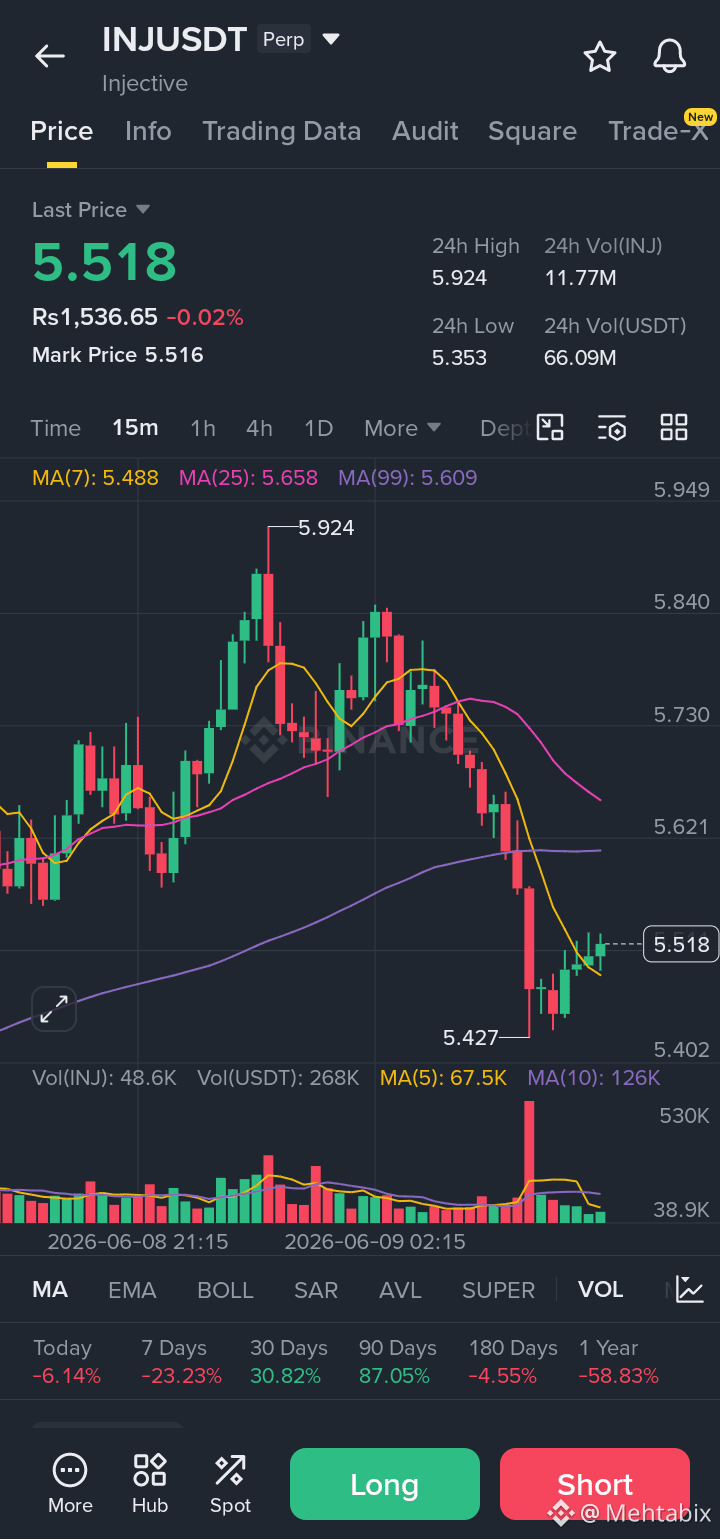Tap the Depth chart option

coord(503,428)
